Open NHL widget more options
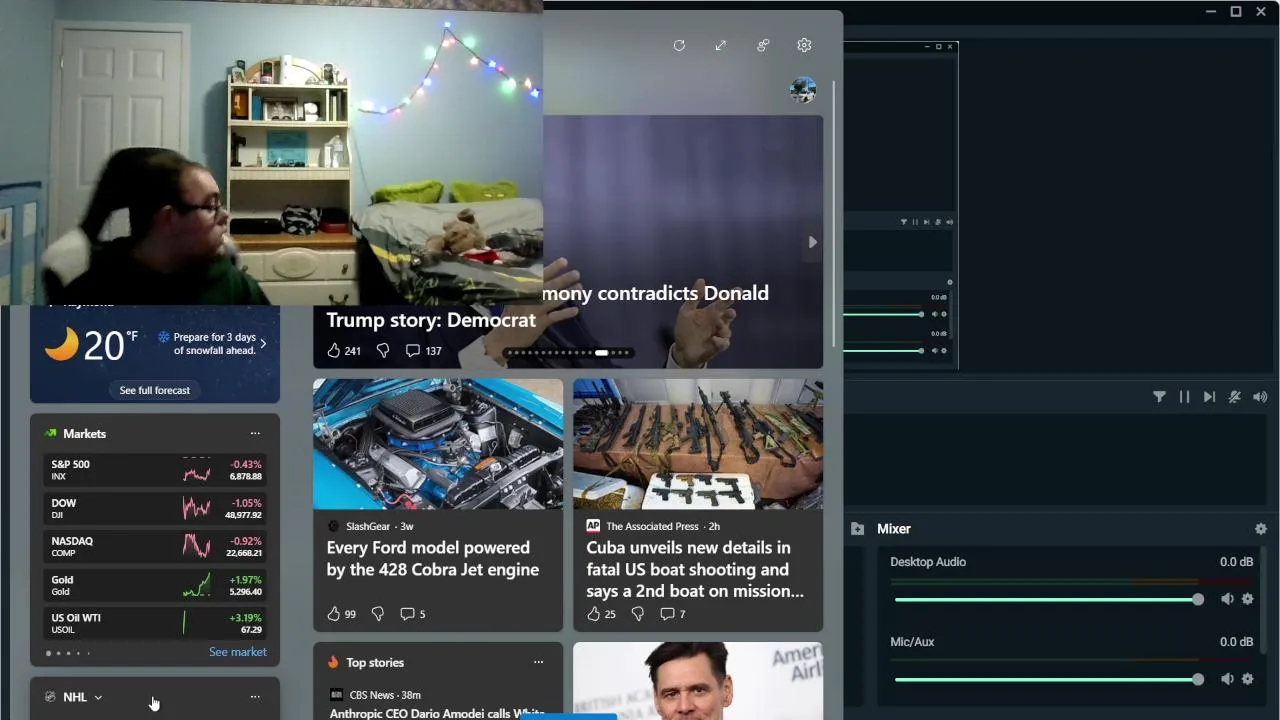 (x=255, y=697)
